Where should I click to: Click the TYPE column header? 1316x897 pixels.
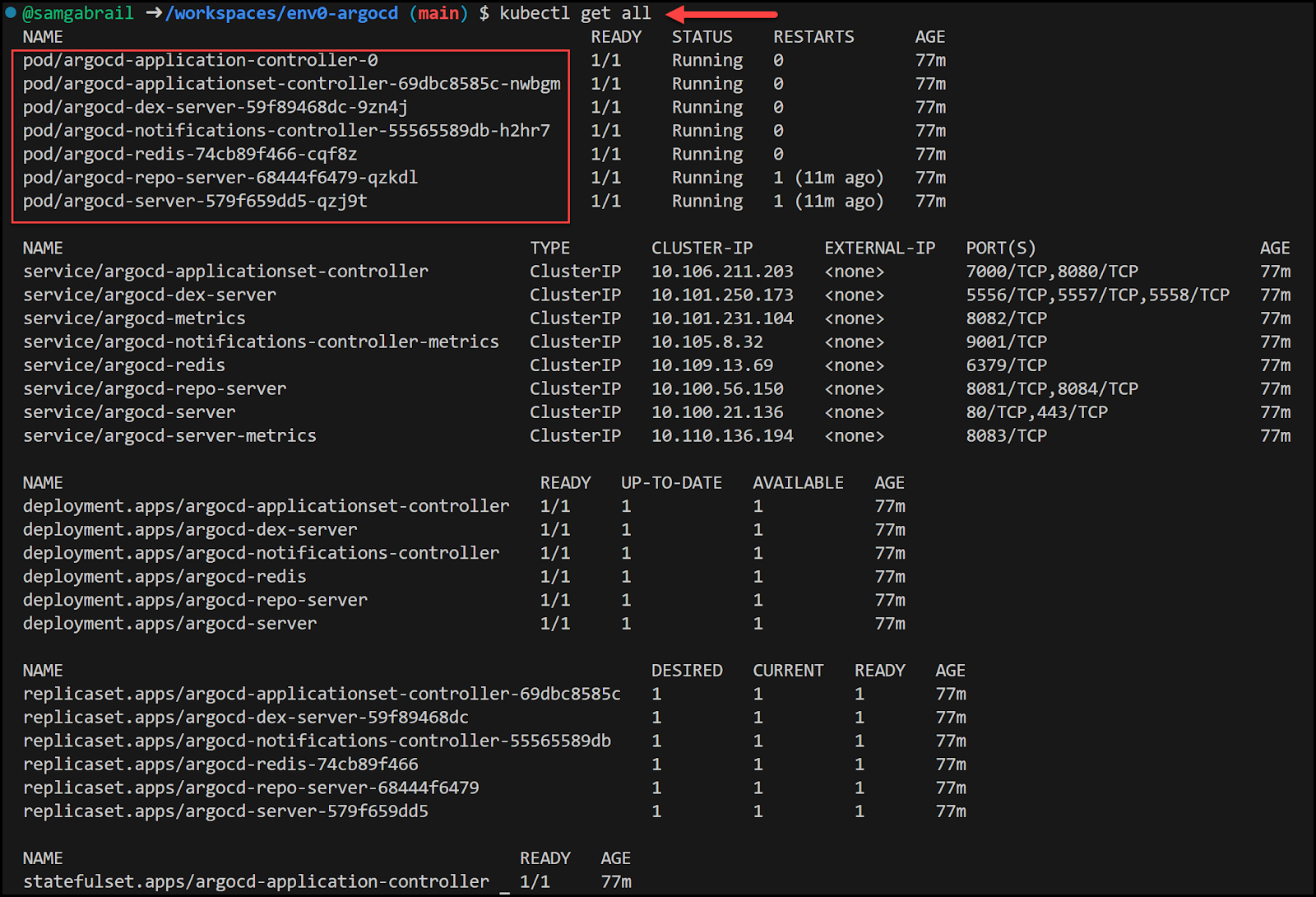pos(550,249)
